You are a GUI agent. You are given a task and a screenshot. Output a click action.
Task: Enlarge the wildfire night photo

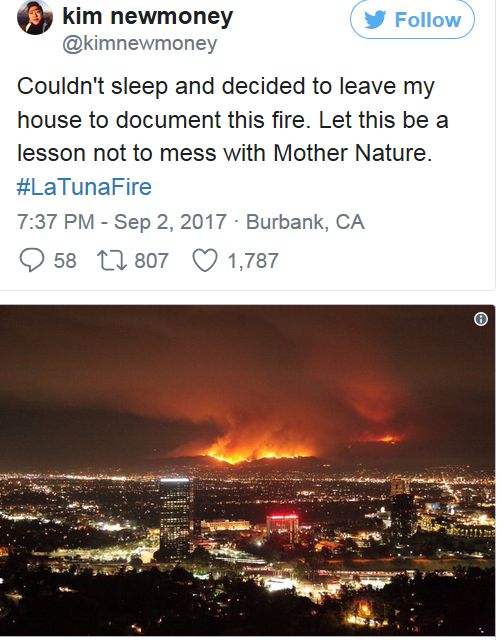247,470
